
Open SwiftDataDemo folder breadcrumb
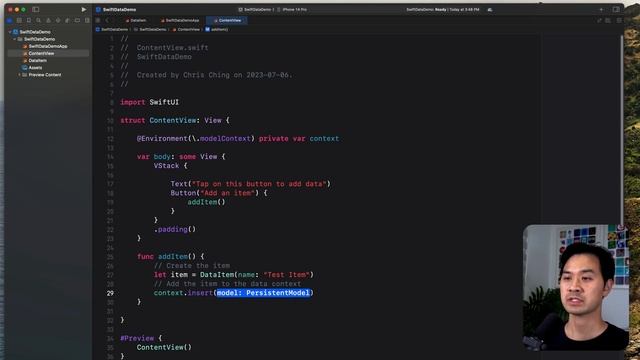tap(150, 29)
